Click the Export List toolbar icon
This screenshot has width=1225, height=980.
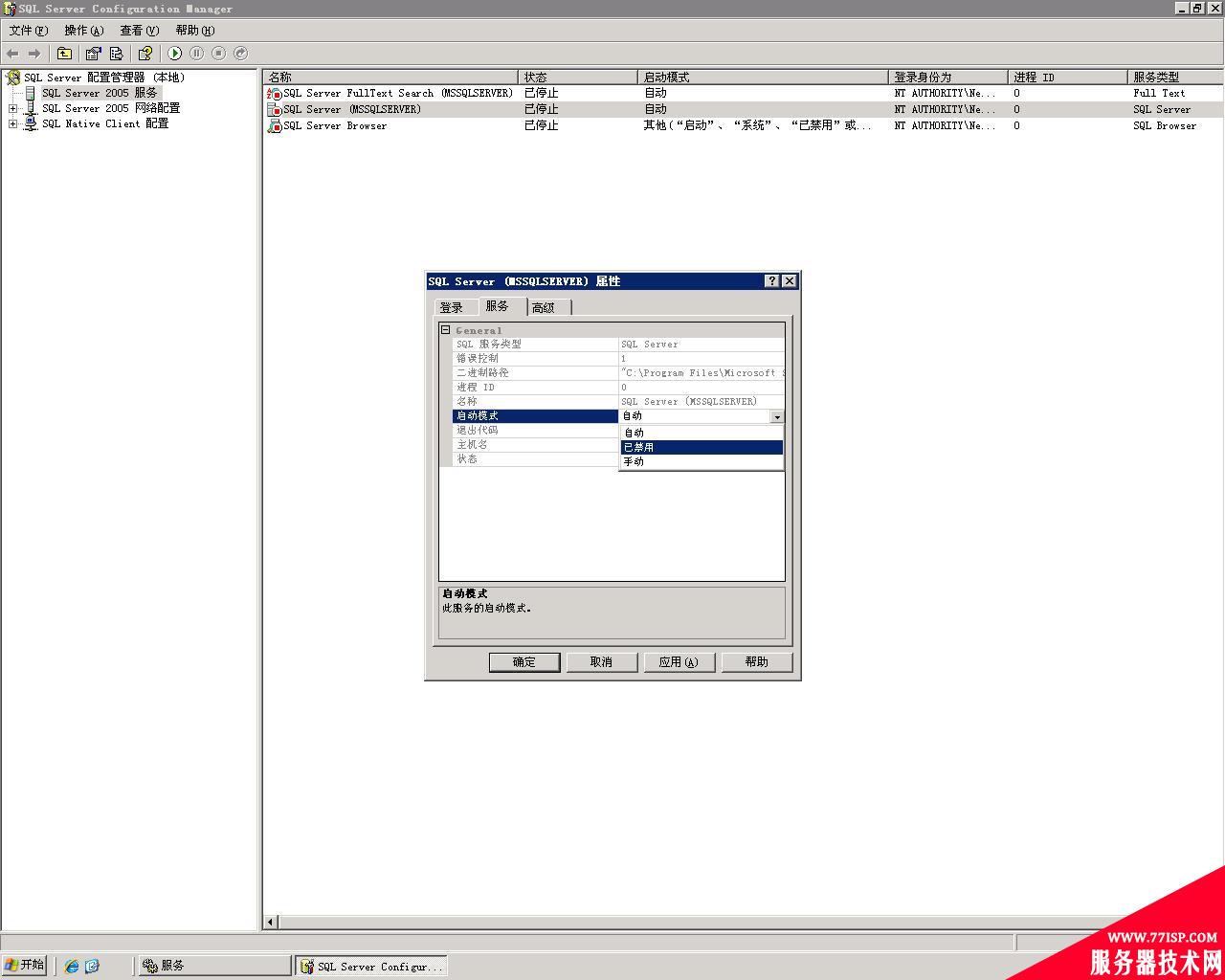(116, 54)
